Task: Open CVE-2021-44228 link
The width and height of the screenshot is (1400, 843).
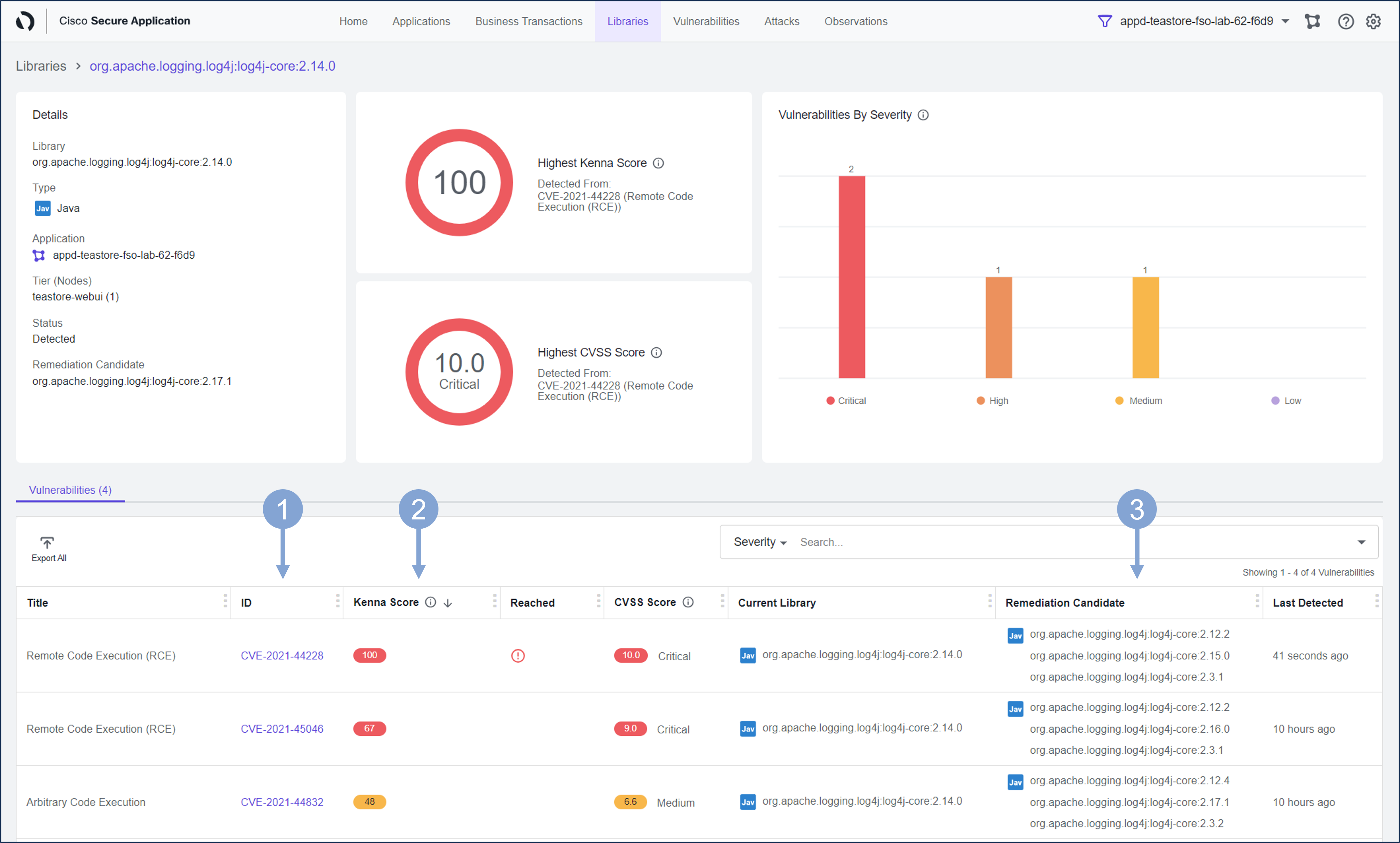Action: click(282, 656)
